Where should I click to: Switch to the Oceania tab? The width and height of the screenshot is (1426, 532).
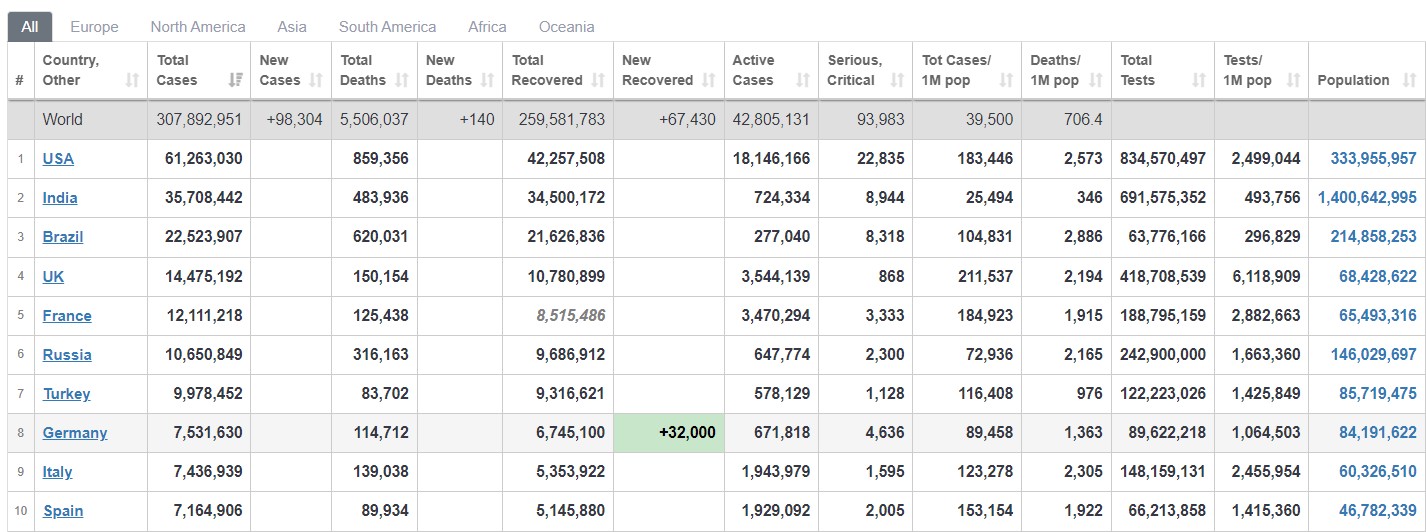point(567,27)
